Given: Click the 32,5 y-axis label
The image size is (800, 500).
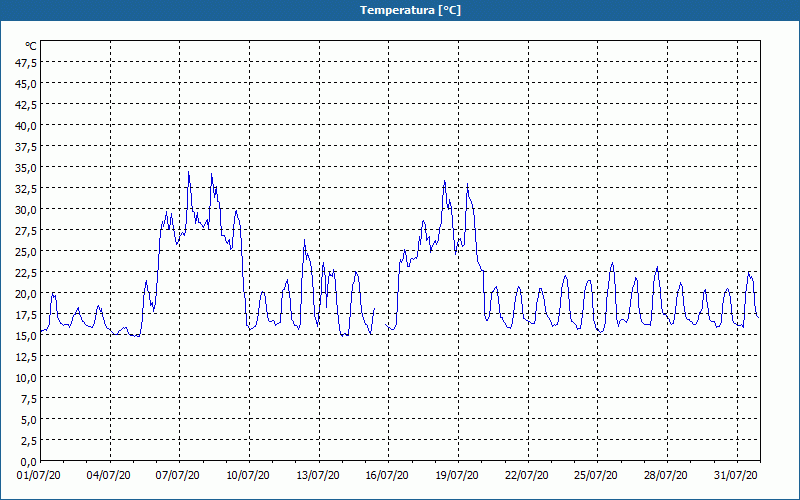Looking at the screenshot, I should pos(27,189).
